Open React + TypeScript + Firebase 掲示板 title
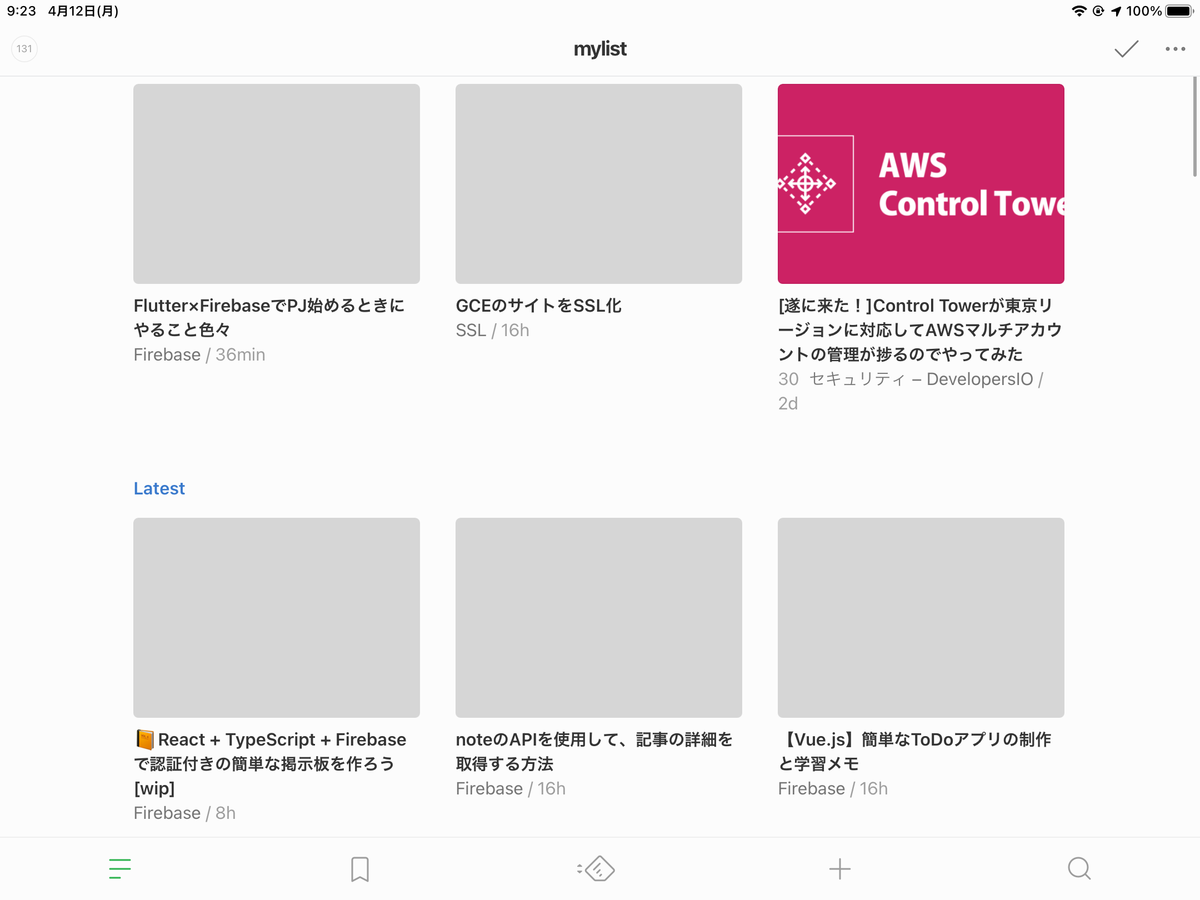The height and width of the screenshot is (900, 1200). [270, 764]
